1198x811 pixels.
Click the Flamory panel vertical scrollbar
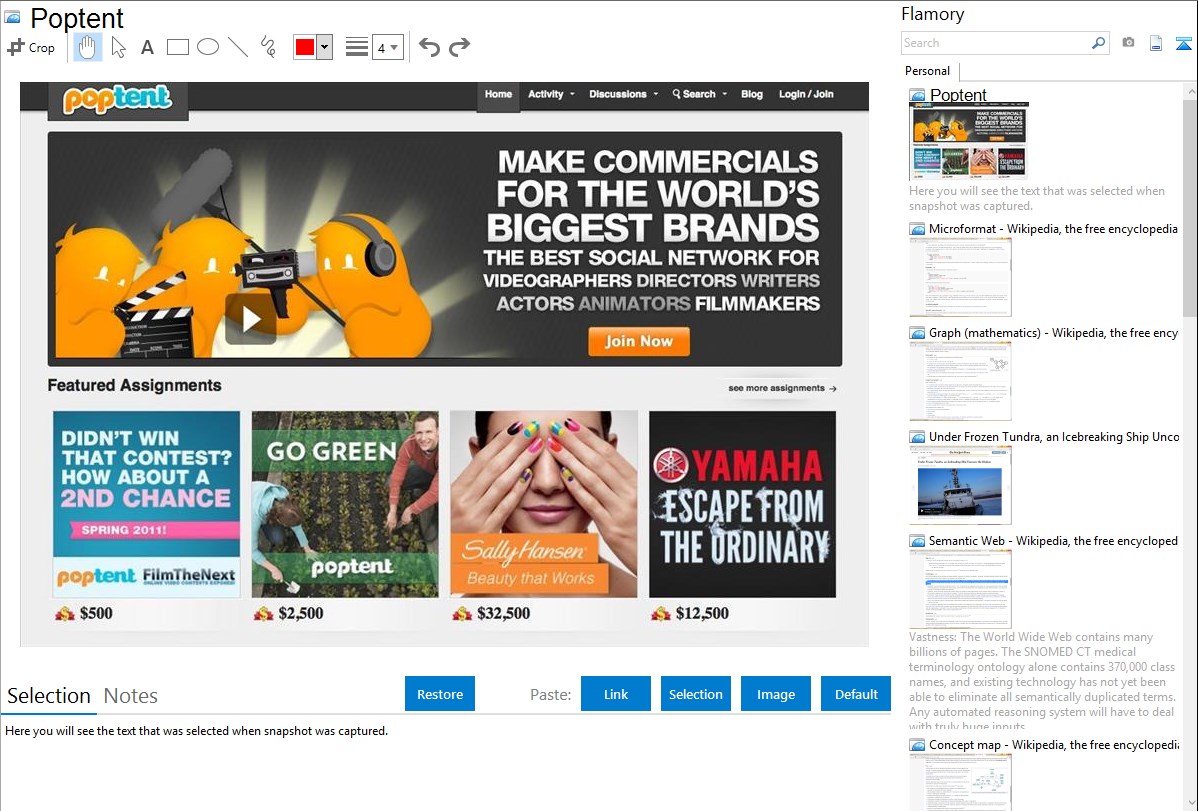coord(1190,206)
